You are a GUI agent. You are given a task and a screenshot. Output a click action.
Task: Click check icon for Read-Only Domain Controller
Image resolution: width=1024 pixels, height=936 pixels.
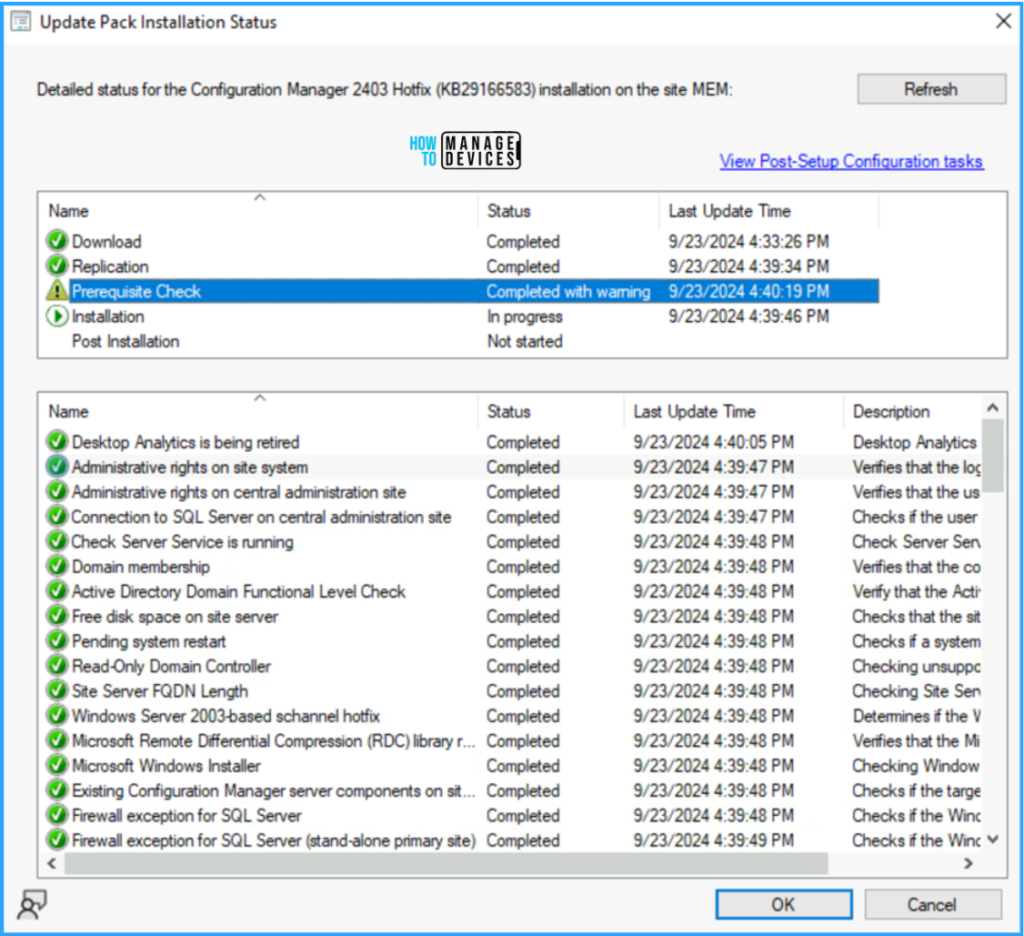(57, 666)
